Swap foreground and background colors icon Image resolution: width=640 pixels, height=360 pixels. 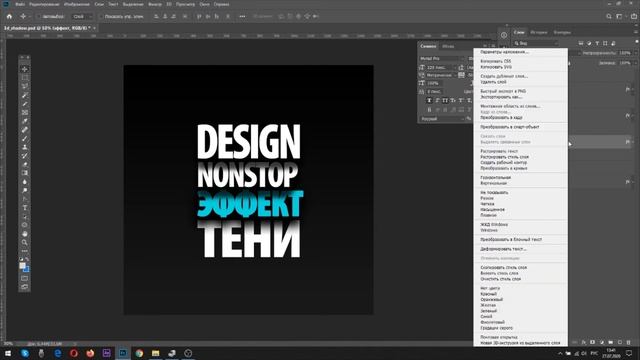tap(27, 260)
